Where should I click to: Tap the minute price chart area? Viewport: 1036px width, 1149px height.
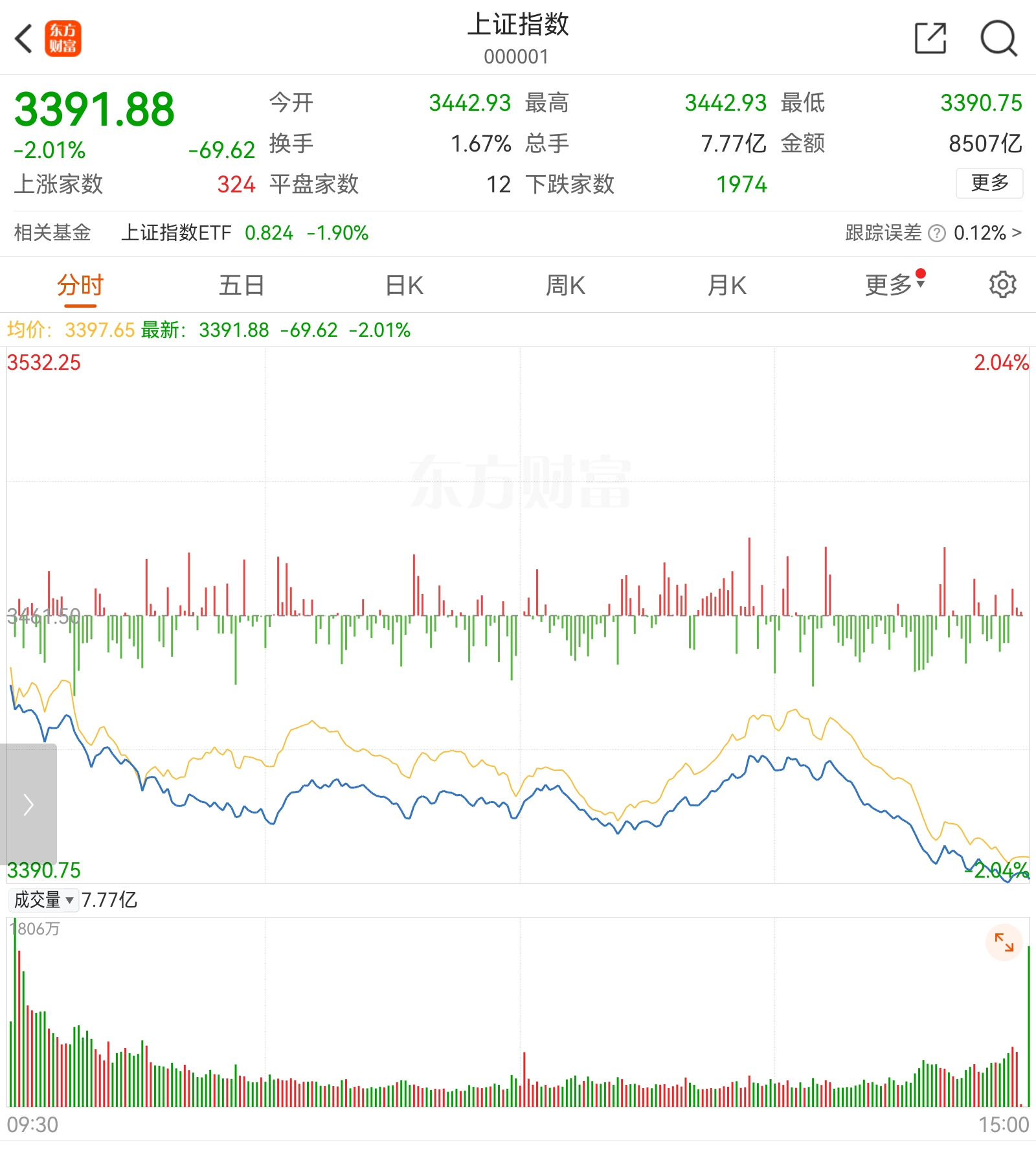518,777
